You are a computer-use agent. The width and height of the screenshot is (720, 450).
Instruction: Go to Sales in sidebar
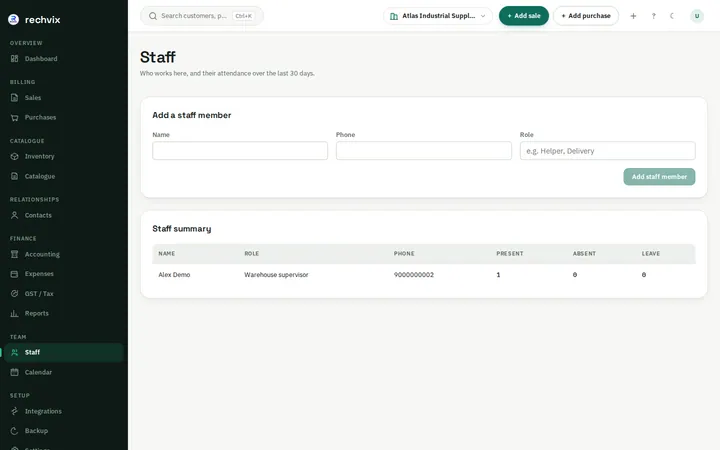pos(63,98)
